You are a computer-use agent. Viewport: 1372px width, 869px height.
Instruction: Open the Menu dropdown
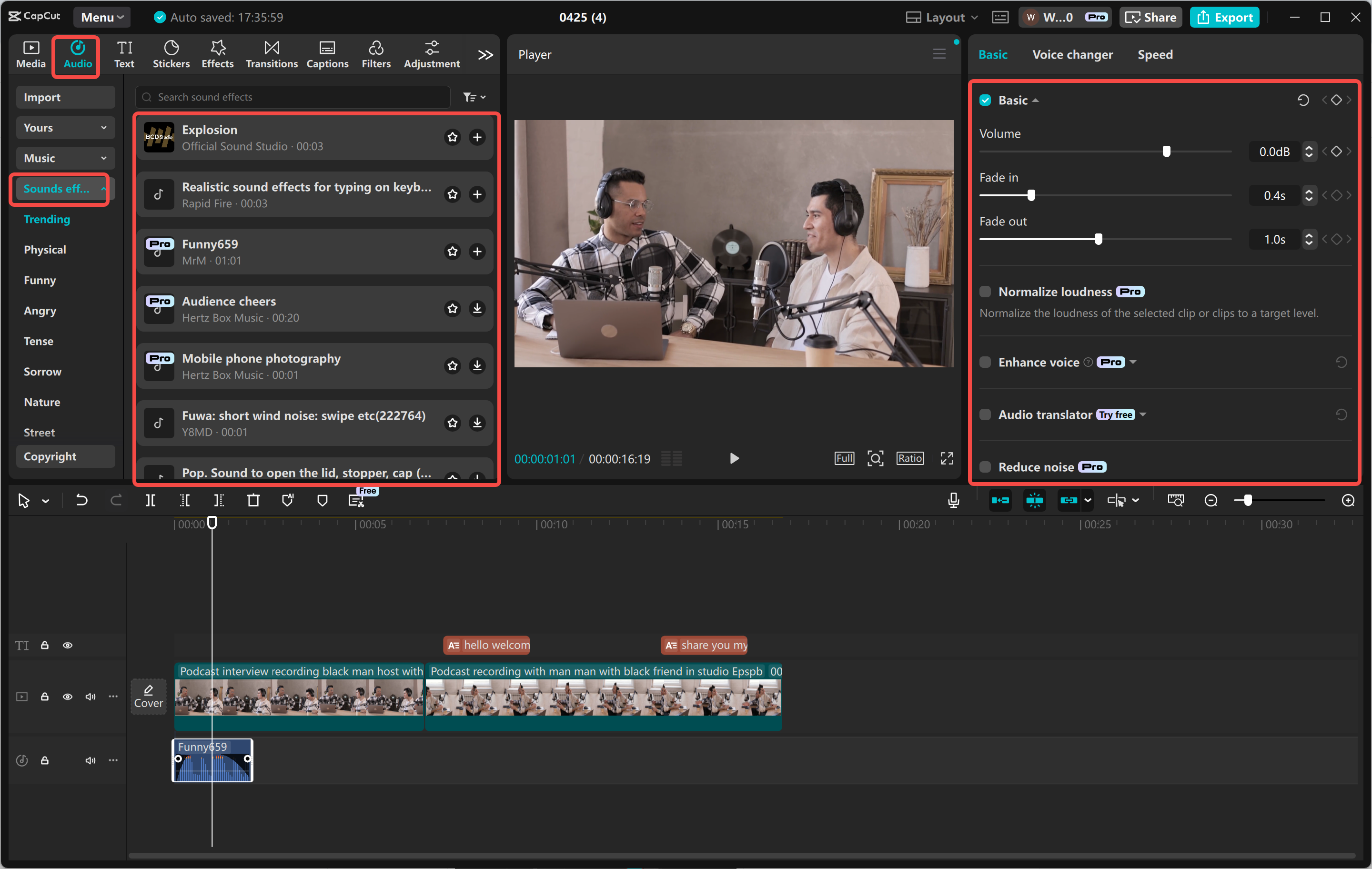(101, 17)
